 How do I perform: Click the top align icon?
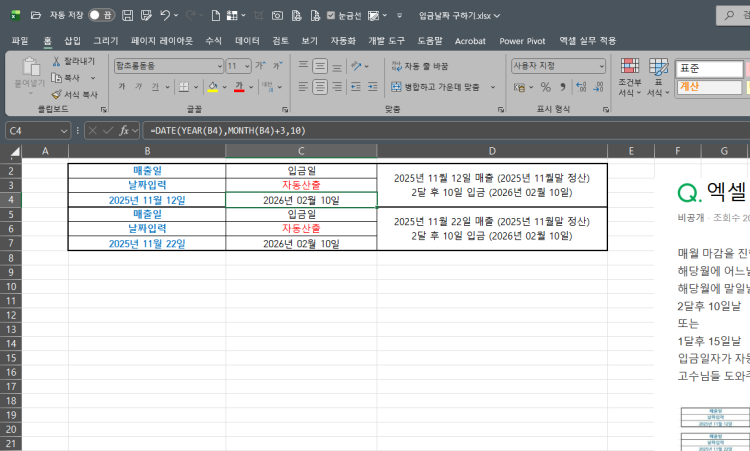click(x=303, y=66)
